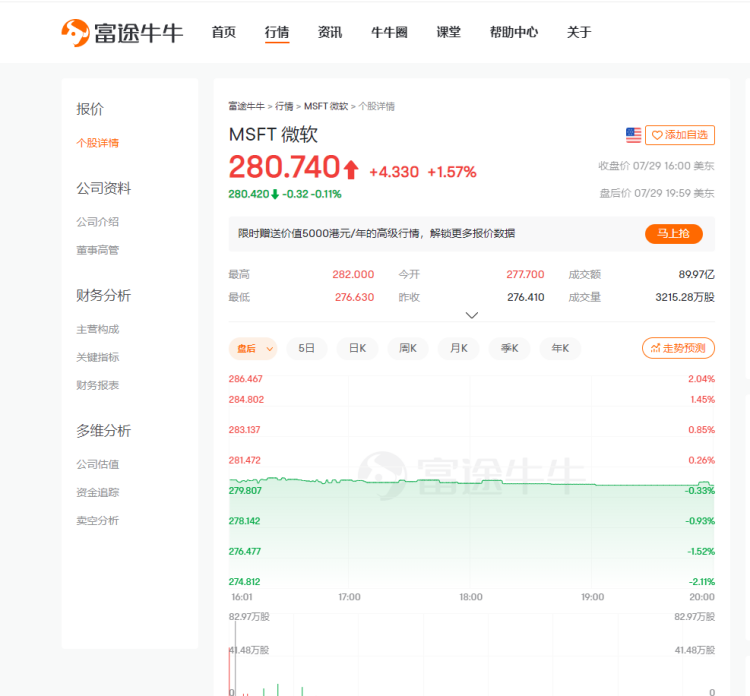Click the 昨收 value 276.410
This screenshot has height=696, width=750.
526,297
